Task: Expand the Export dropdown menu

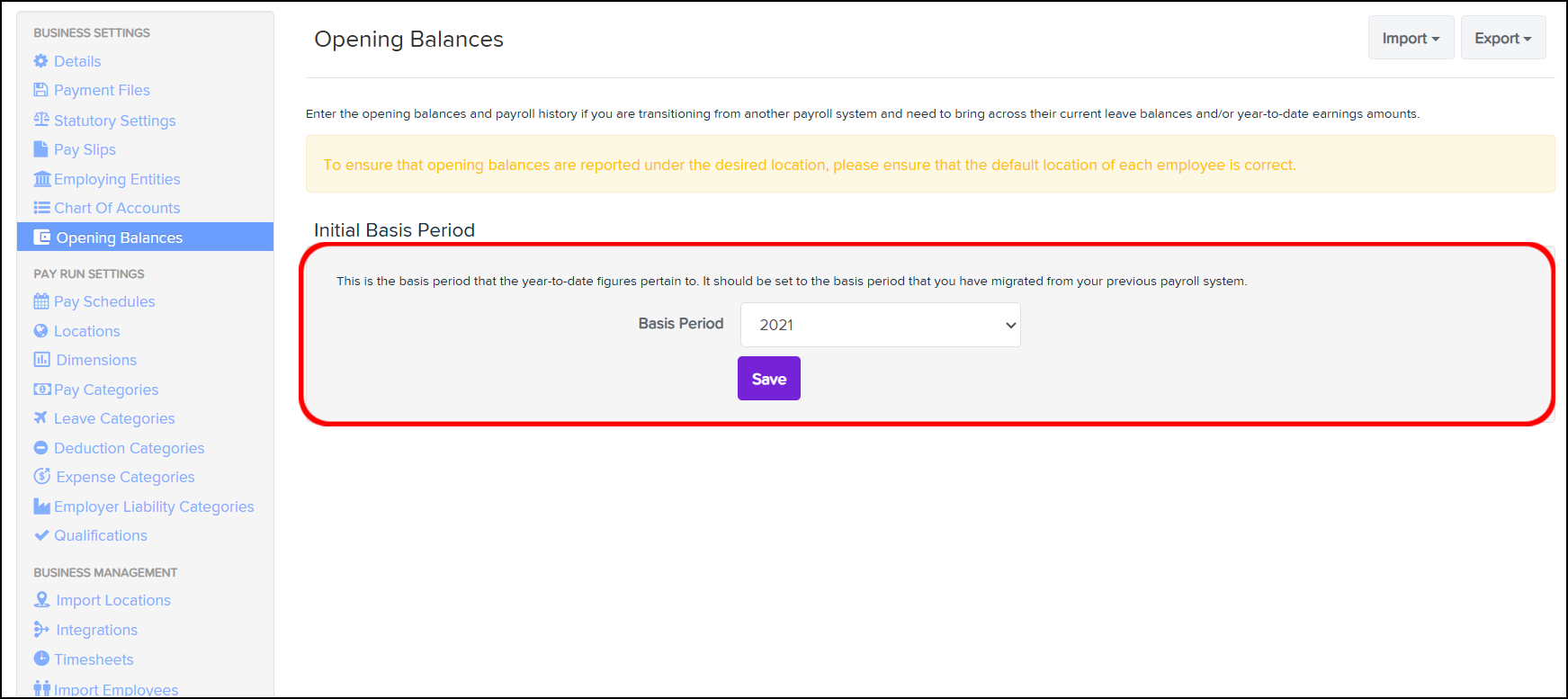Action: tap(1503, 38)
